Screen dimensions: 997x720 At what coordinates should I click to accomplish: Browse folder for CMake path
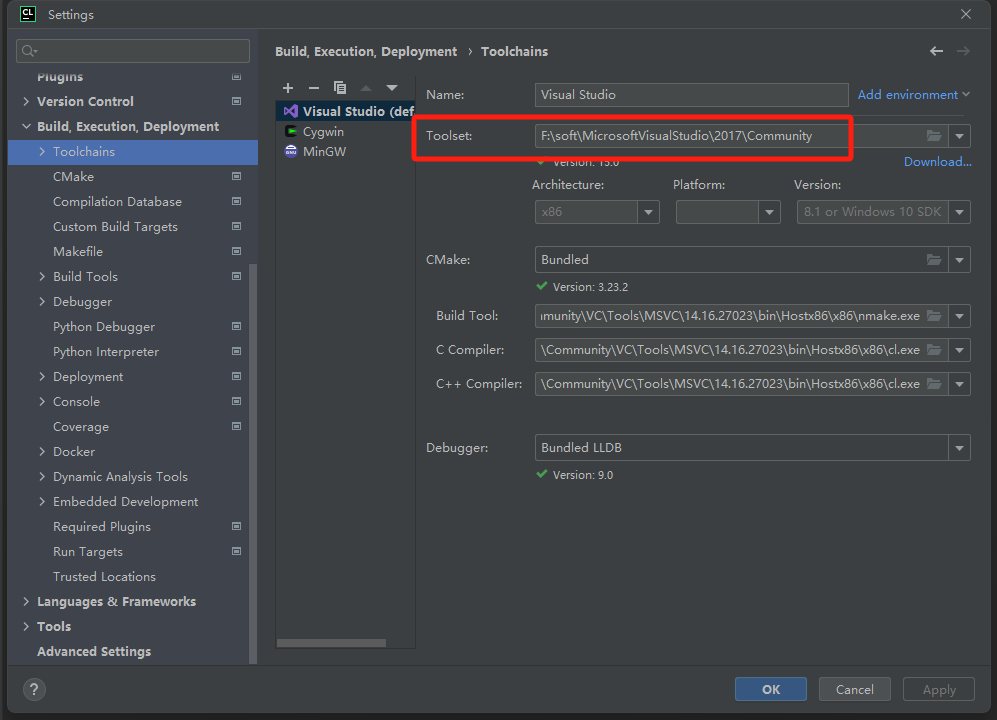click(933, 260)
